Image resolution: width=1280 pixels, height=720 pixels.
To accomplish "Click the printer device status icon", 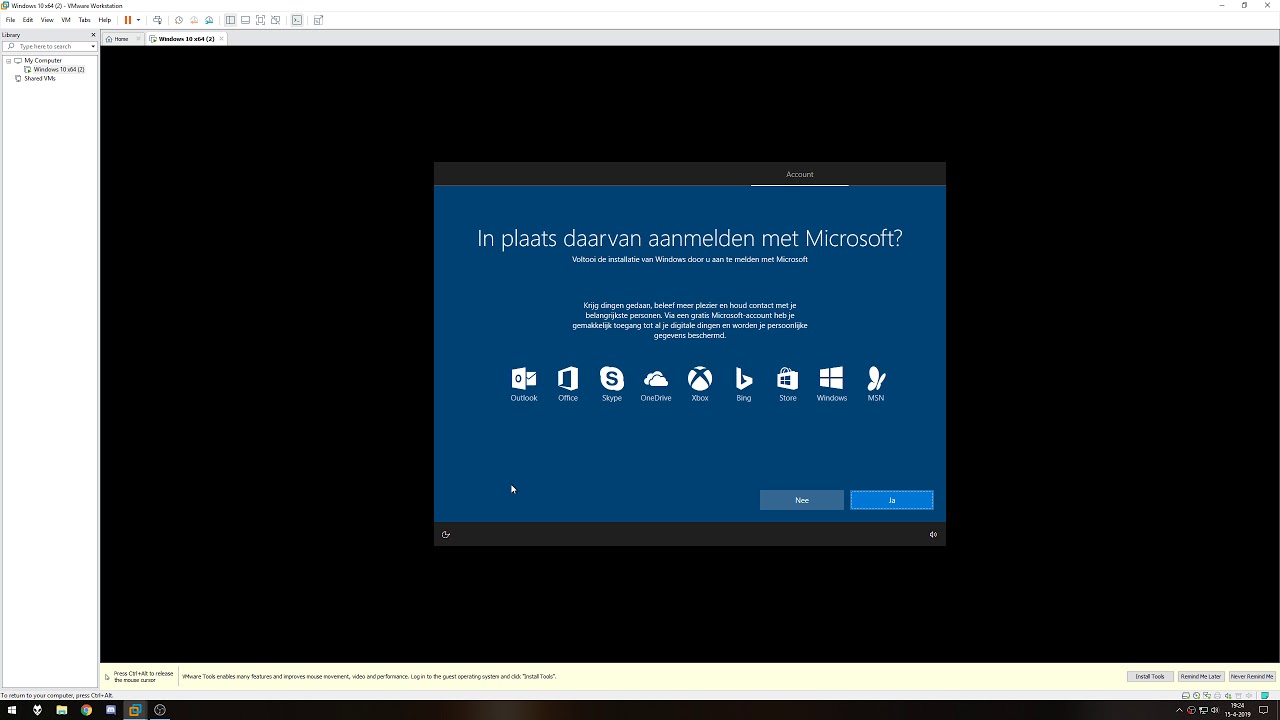I will pyautogui.click(x=1217, y=696).
